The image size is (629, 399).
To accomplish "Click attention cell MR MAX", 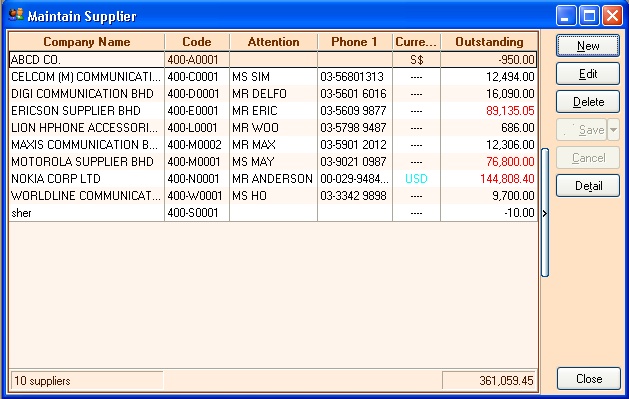I will pyautogui.click(x=274, y=144).
